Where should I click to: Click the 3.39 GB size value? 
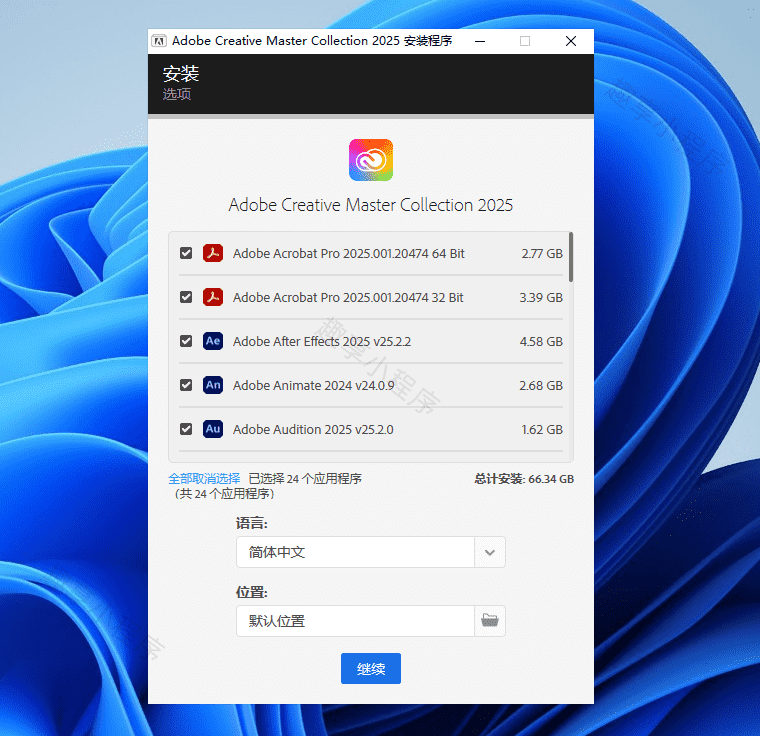coord(541,298)
